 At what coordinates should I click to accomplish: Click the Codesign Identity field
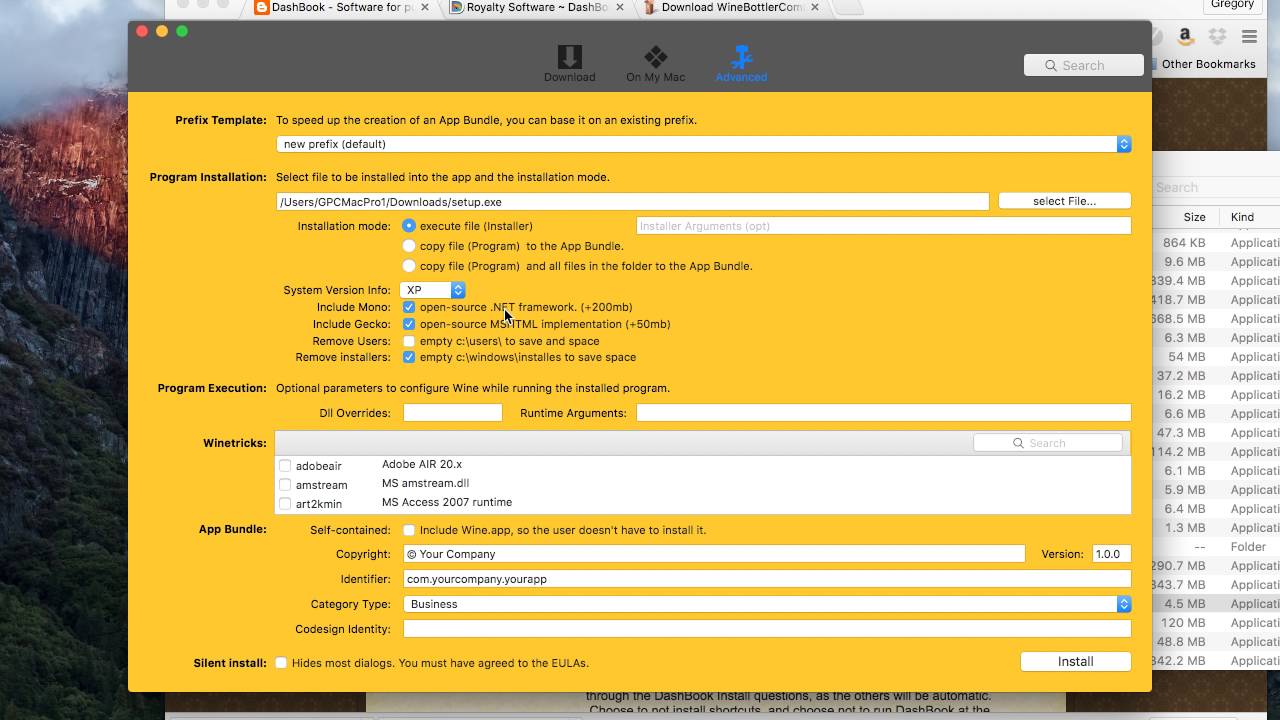click(x=767, y=629)
